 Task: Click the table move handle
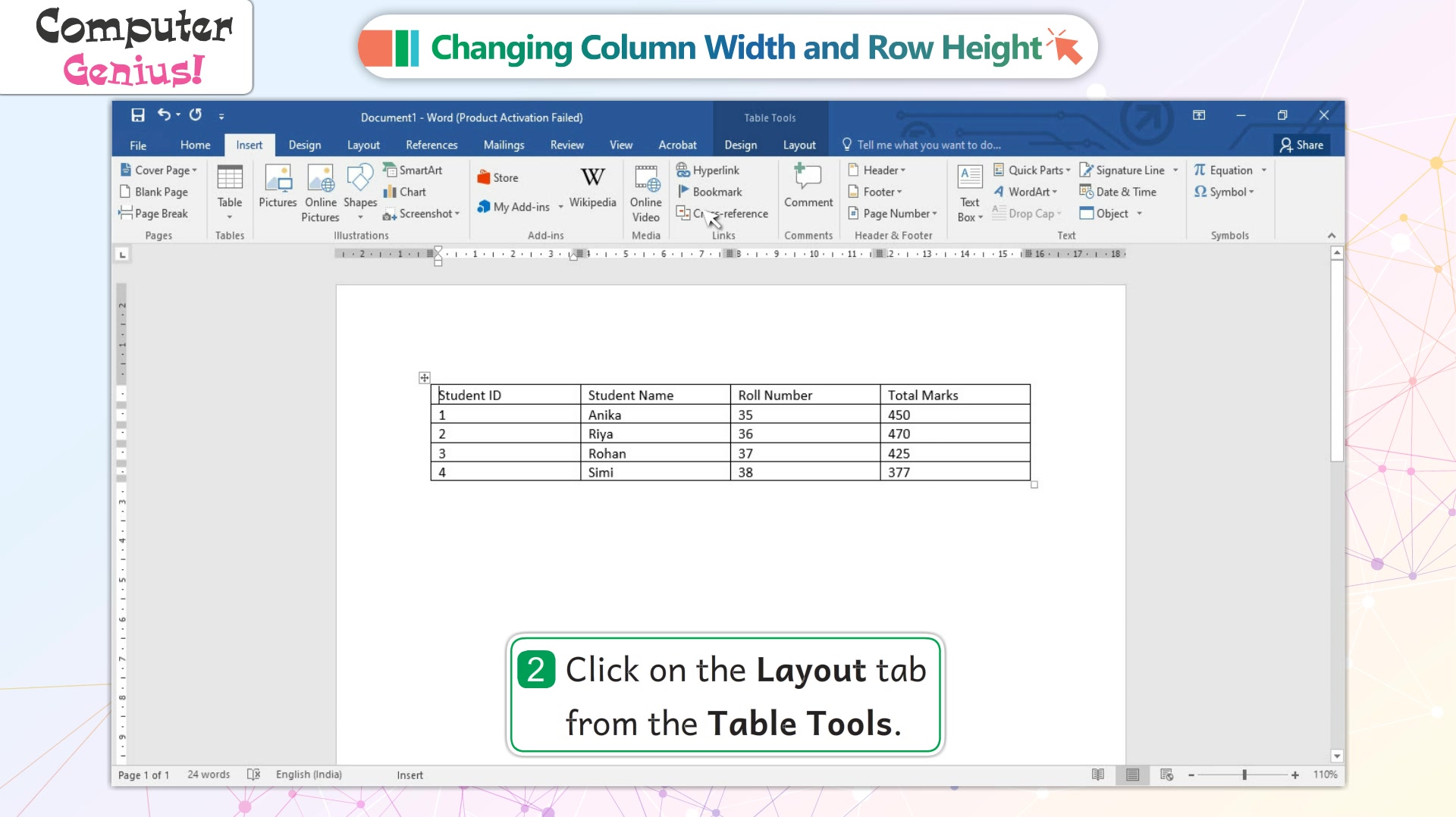coord(425,377)
